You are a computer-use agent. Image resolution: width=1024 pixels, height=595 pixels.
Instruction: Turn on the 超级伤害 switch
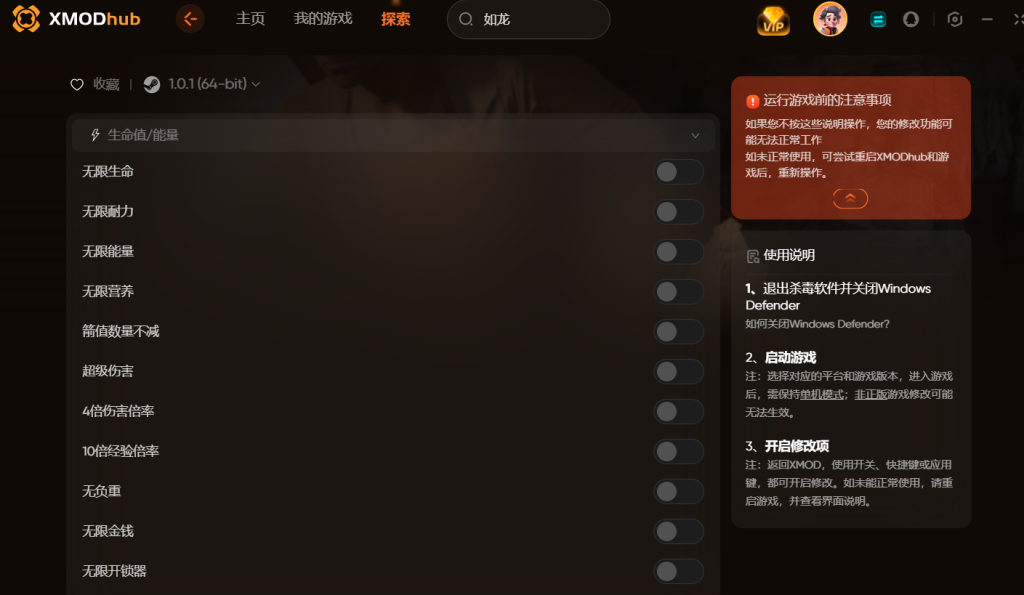[x=679, y=372]
